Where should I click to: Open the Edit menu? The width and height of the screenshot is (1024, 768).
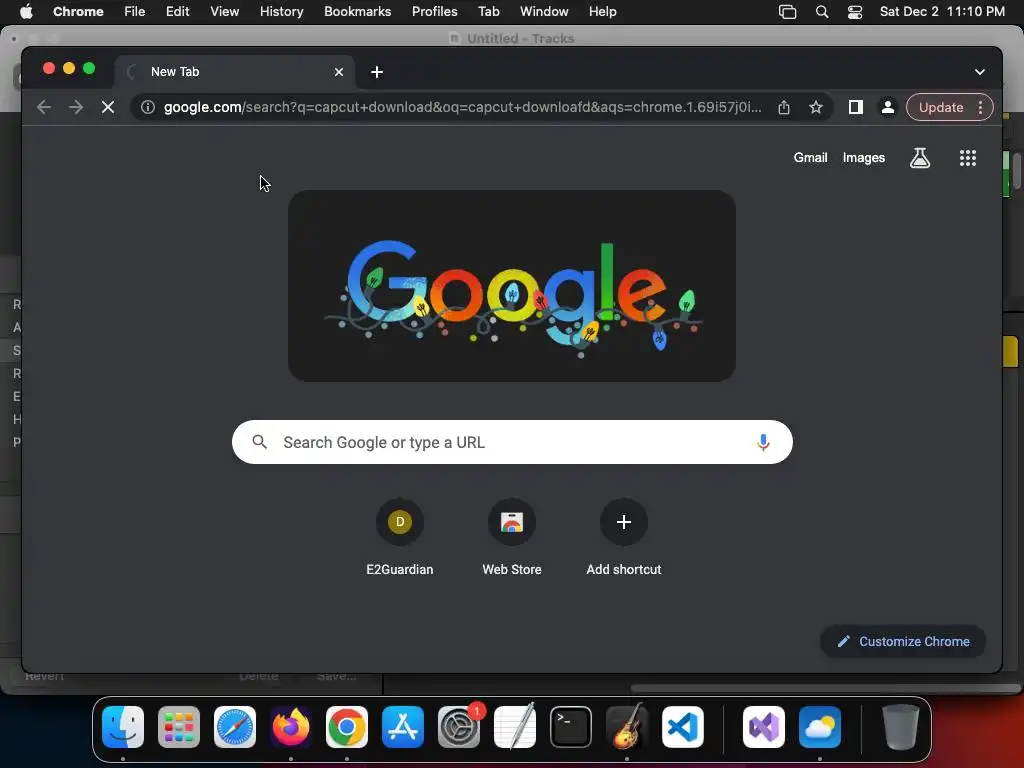click(x=177, y=12)
